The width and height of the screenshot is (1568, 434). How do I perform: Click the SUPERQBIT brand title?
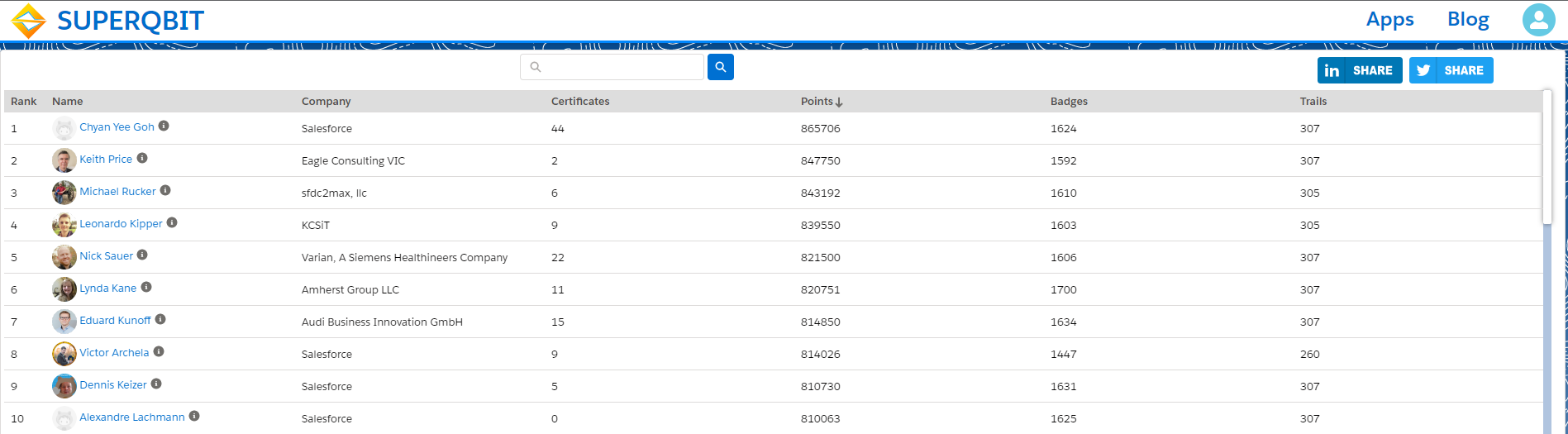[x=131, y=21]
